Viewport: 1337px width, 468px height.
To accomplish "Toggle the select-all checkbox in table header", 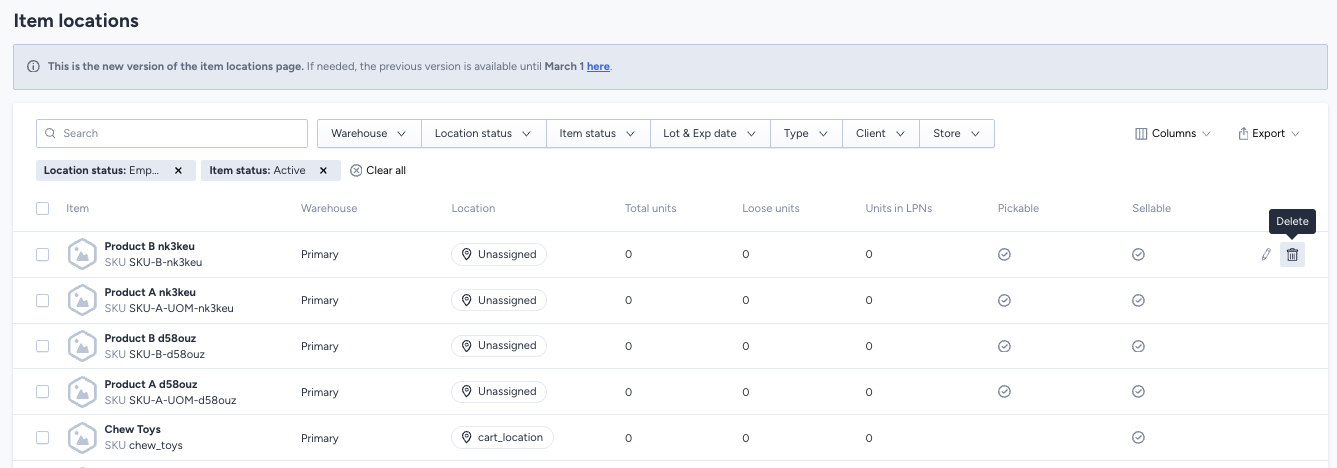I will click(x=42, y=209).
